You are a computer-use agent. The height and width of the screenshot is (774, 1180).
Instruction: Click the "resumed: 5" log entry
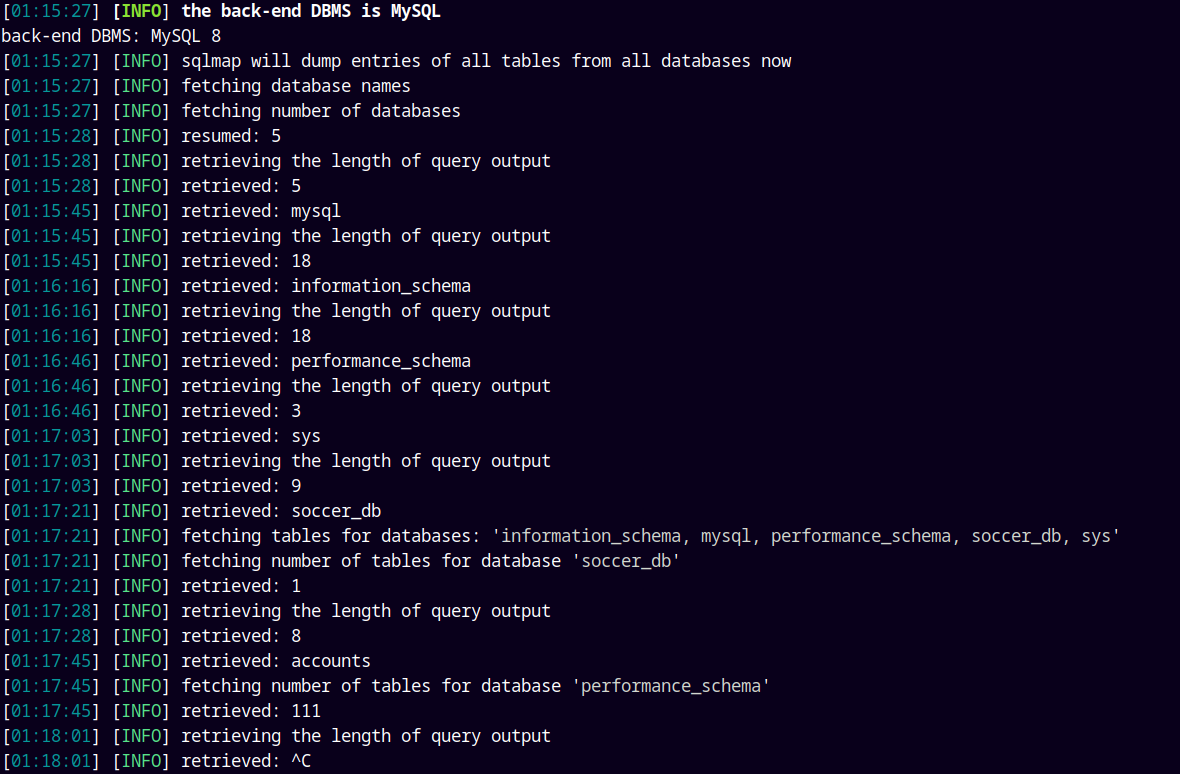pyautogui.click(x=231, y=136)
